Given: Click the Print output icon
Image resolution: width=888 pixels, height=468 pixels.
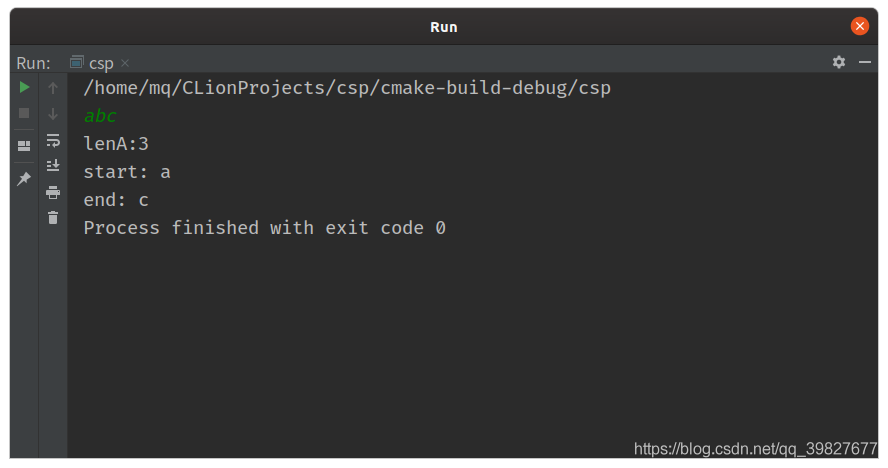Looking at the screenshot, I should [x=53, y=192].
